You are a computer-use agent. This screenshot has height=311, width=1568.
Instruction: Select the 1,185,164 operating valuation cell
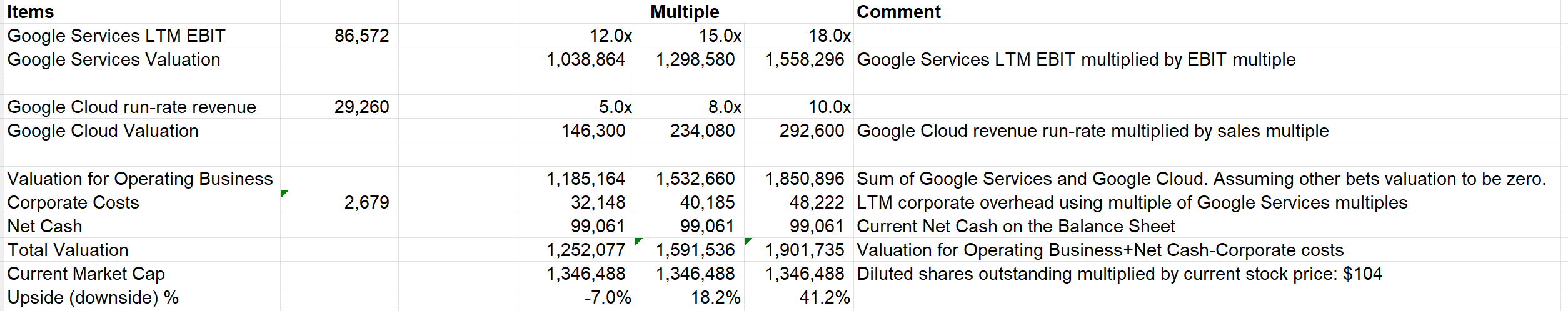tap(575, 179)
